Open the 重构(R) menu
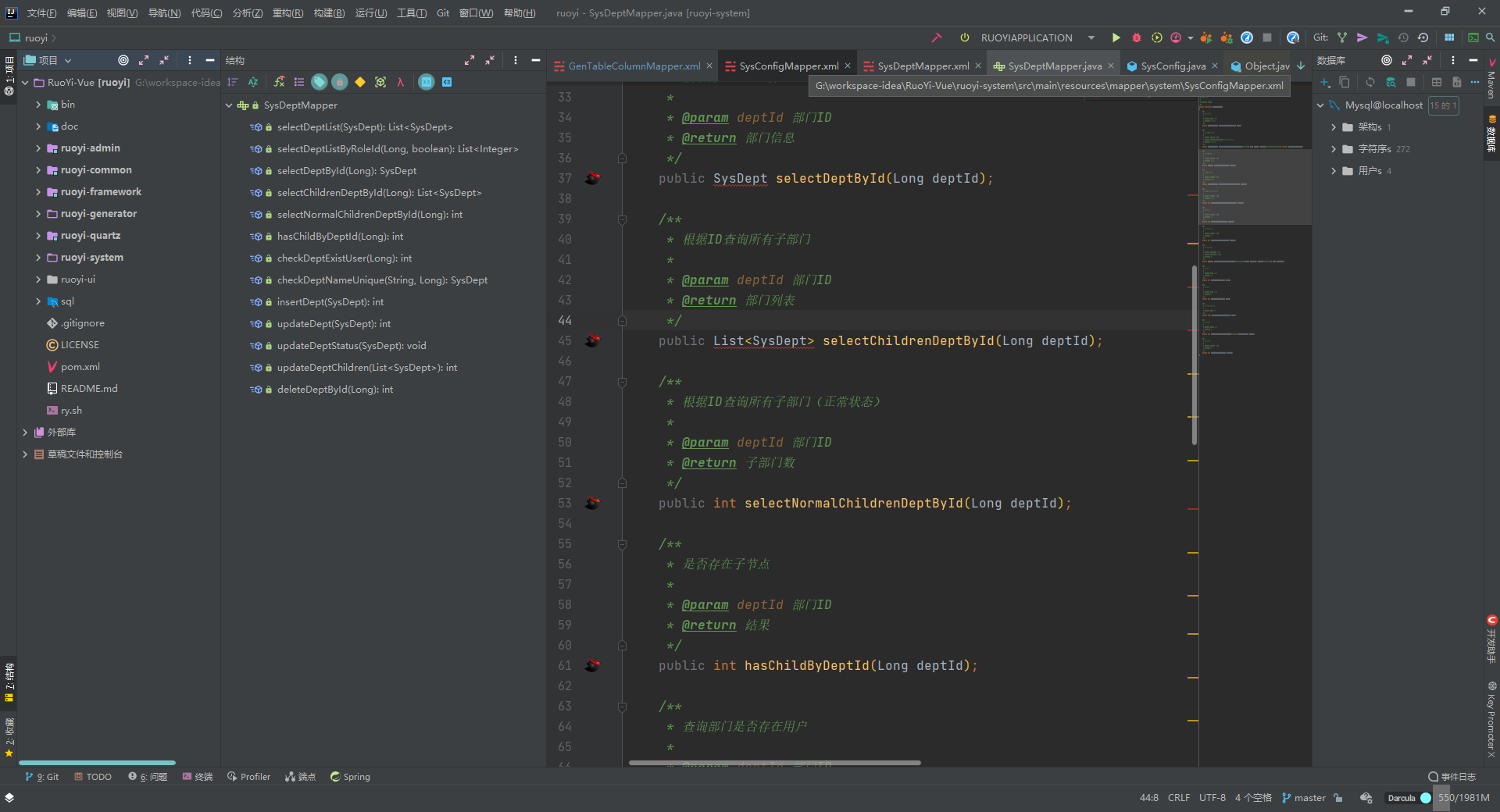1500x812 pixels. pos(287,12)
